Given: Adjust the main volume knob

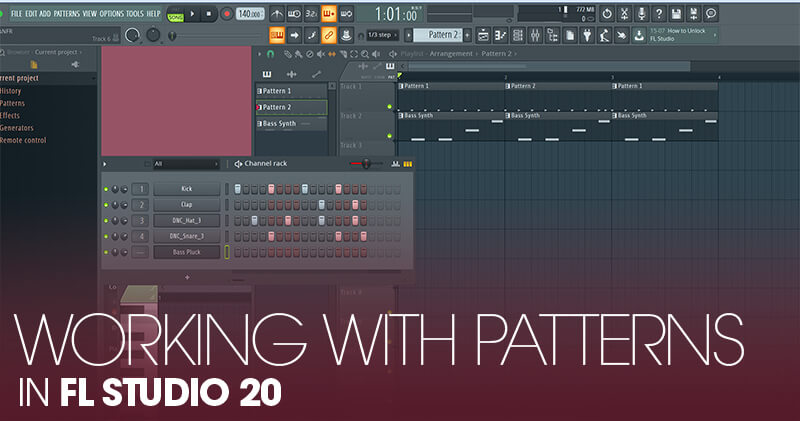Looking at the screenshot, I should click(133, 35).
